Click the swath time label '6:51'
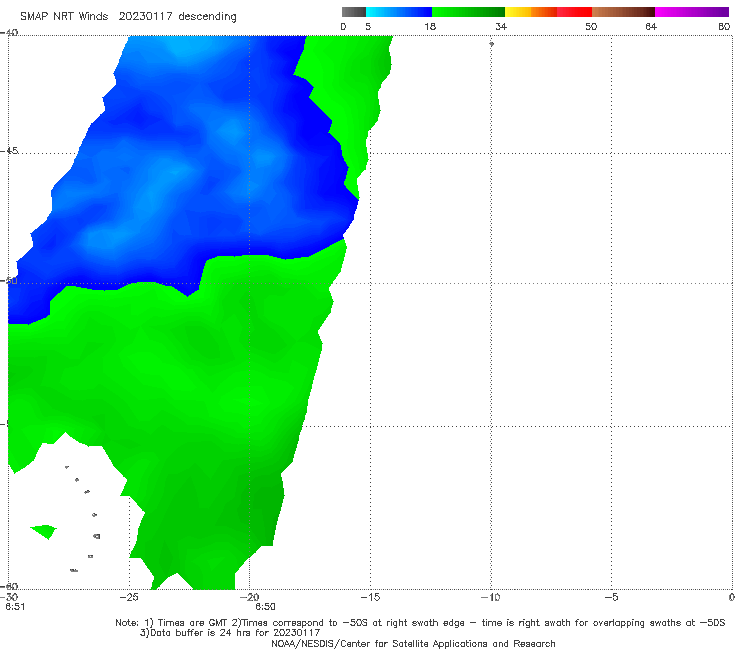The height and width of the screenshot is (650, 740). pos(15,607)
